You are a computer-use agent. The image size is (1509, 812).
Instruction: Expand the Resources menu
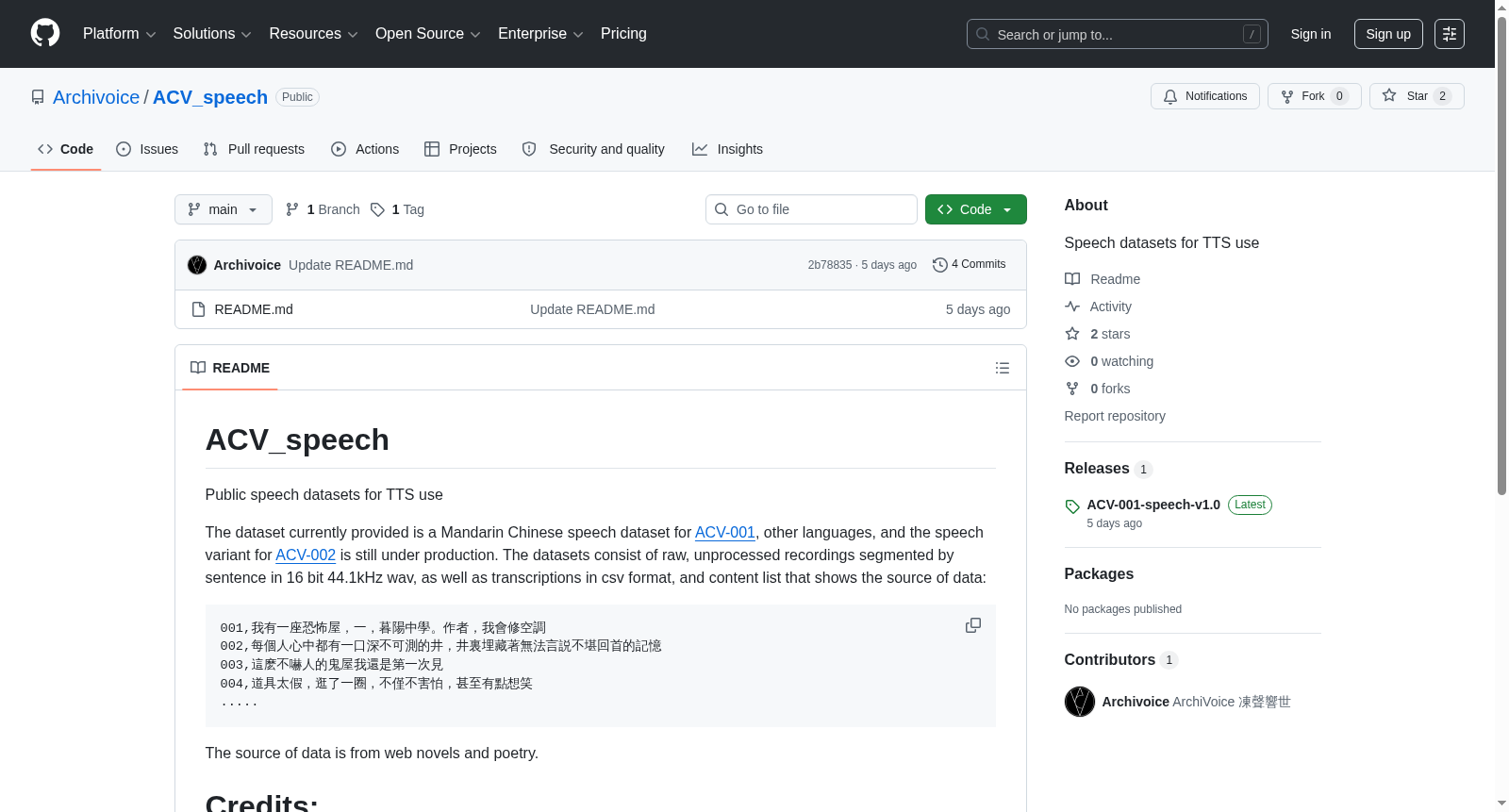[x=313, y=34]
